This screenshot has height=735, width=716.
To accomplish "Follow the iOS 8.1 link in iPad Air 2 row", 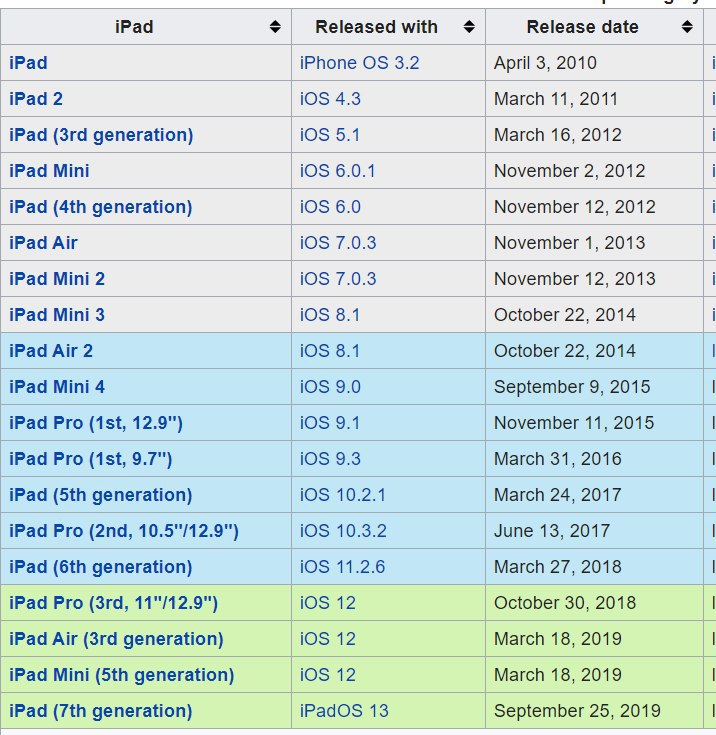I will click(x=330, y=351).
